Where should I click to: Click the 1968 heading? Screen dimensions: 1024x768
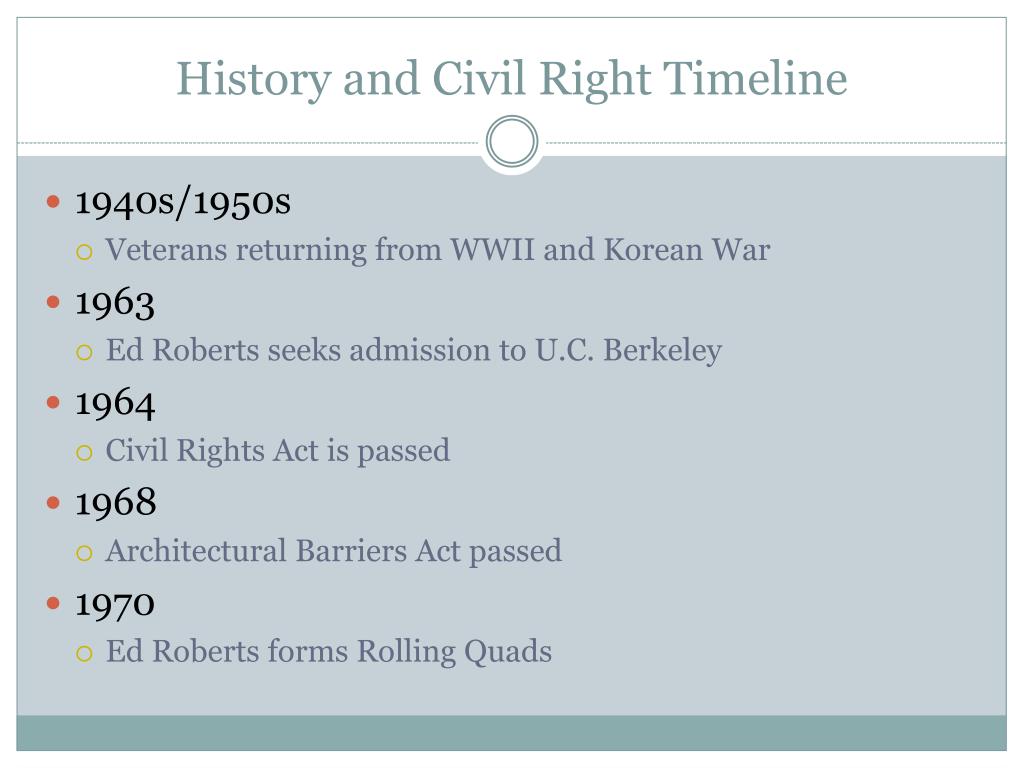click(x=116, y=503)
